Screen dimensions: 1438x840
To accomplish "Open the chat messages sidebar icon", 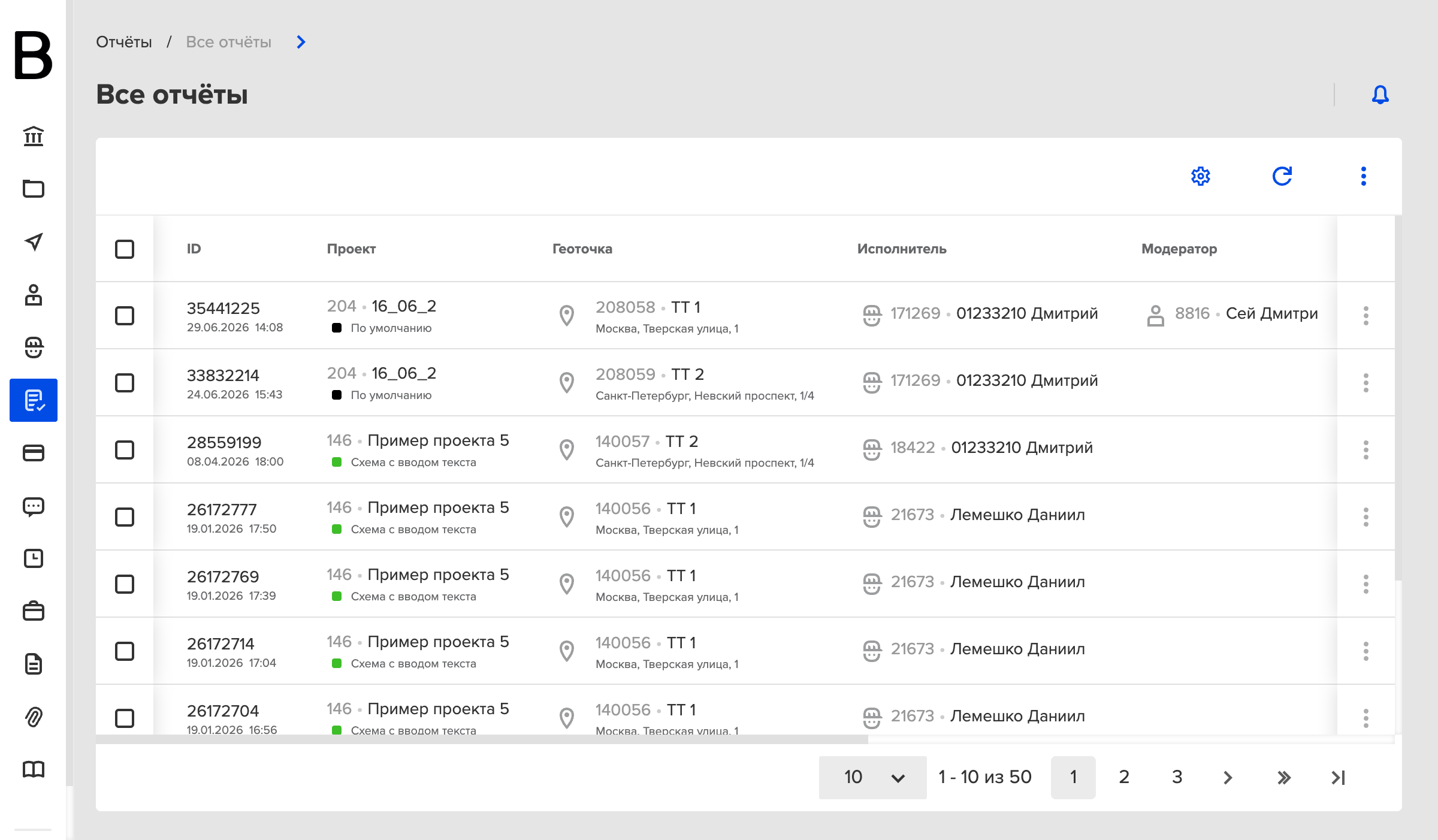I will (34, 506).
